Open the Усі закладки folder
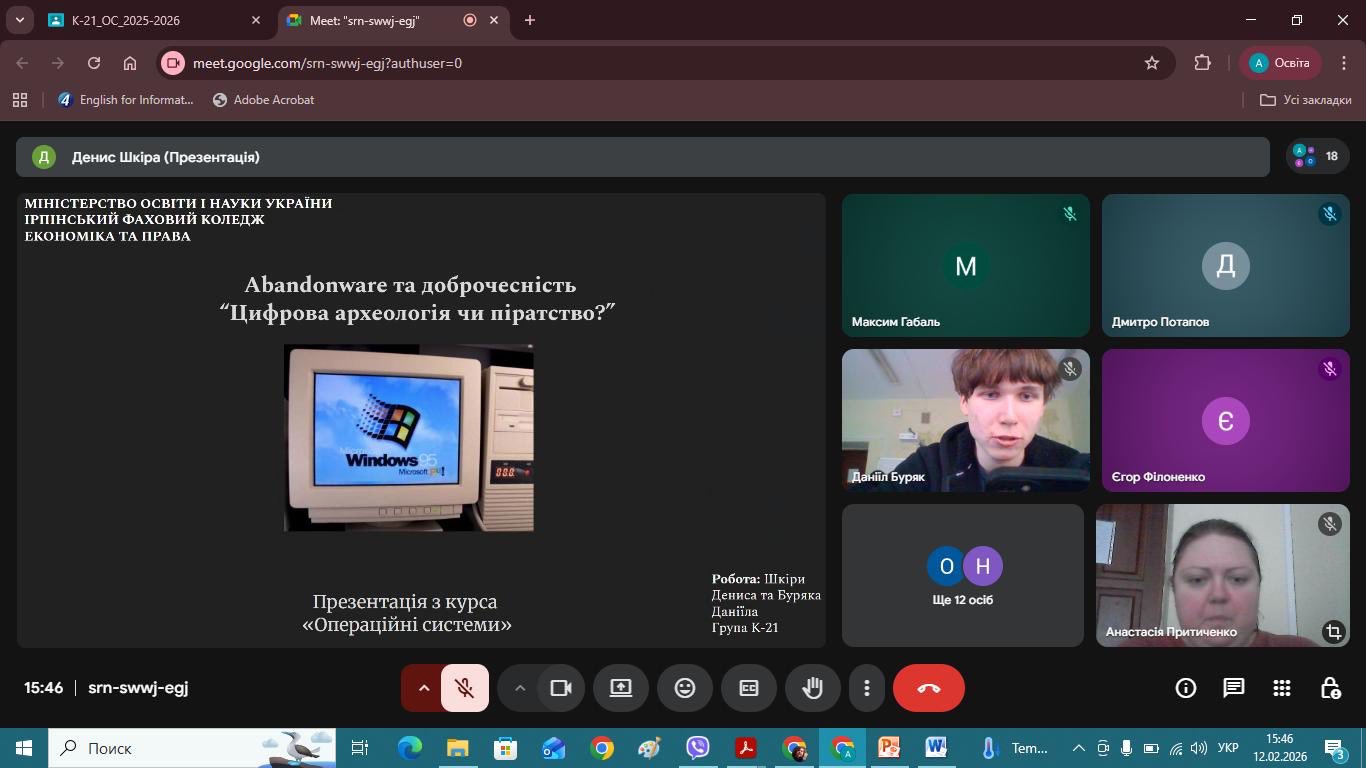This screenshot has height=768, width=1366. 1306,100
